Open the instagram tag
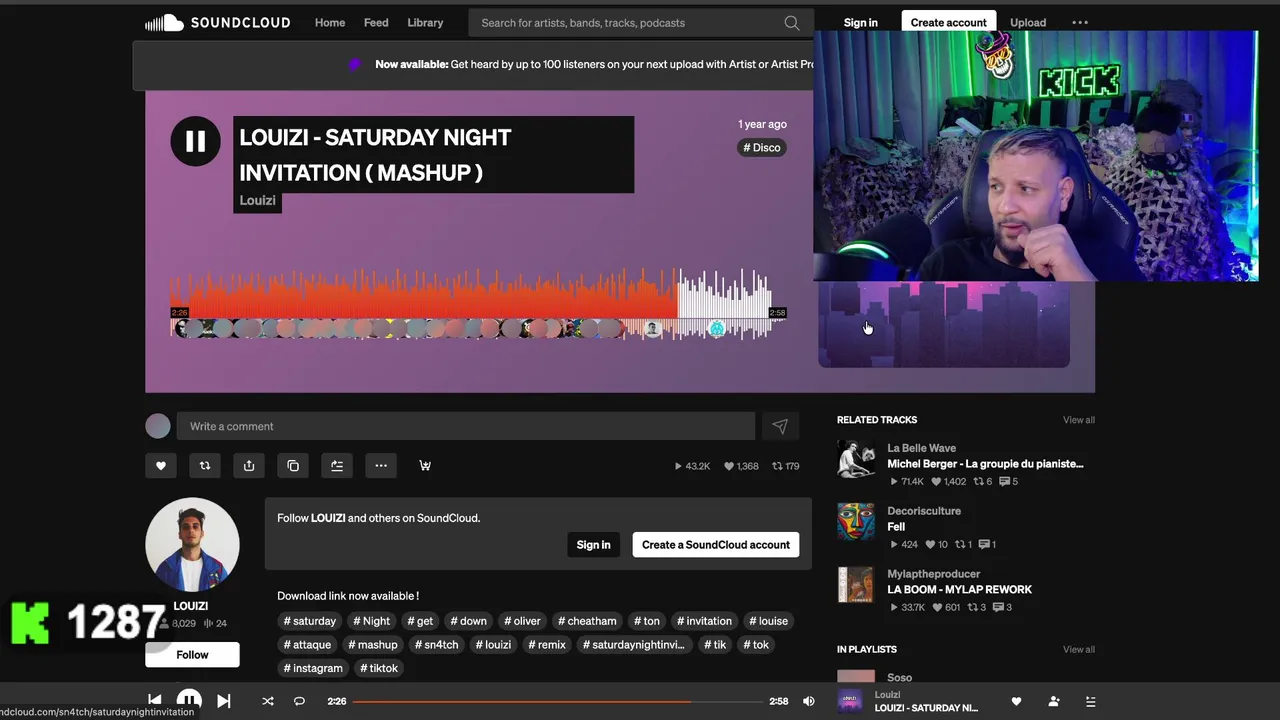1280x720 pixels. point(313,668)
